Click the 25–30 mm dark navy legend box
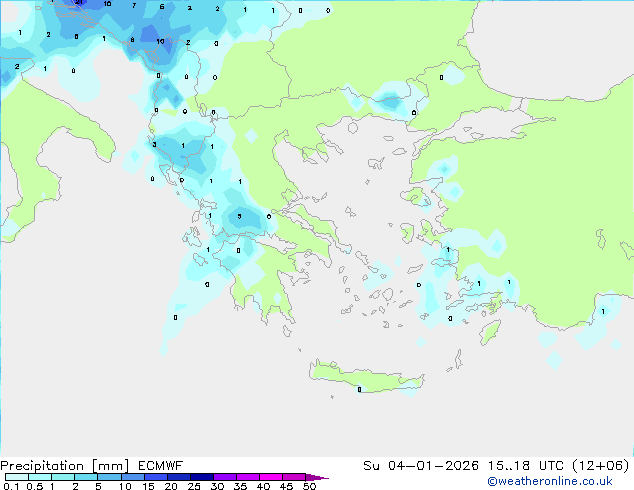Screen dimensions: 634x490 [201, 477]
